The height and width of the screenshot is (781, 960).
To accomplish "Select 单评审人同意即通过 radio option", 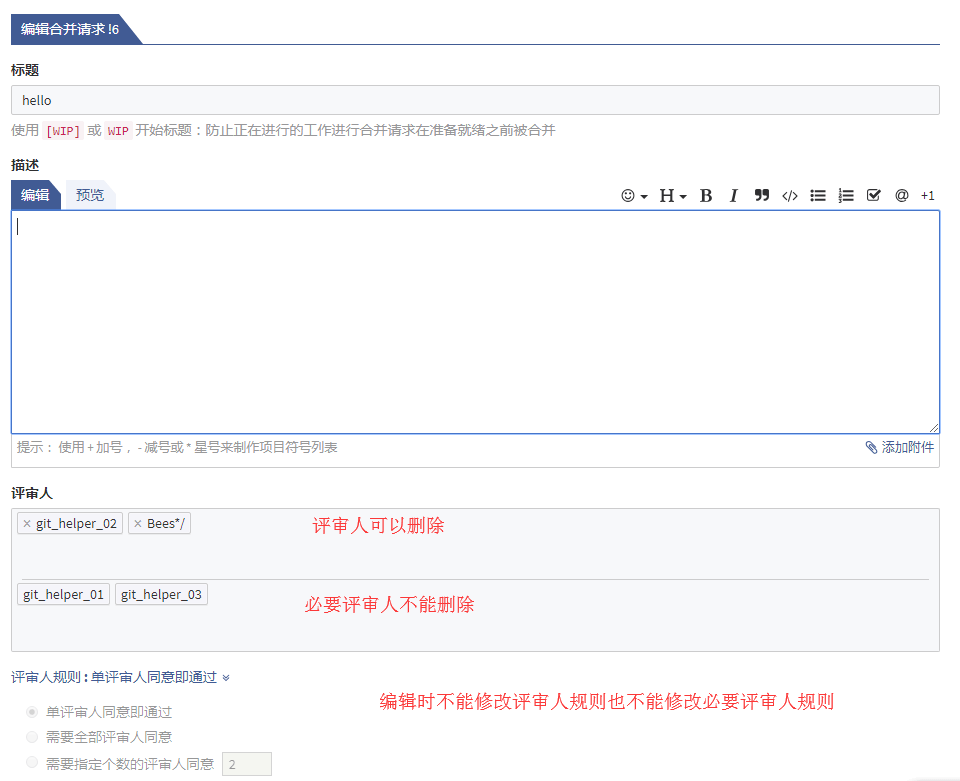I will pos(32,712).
